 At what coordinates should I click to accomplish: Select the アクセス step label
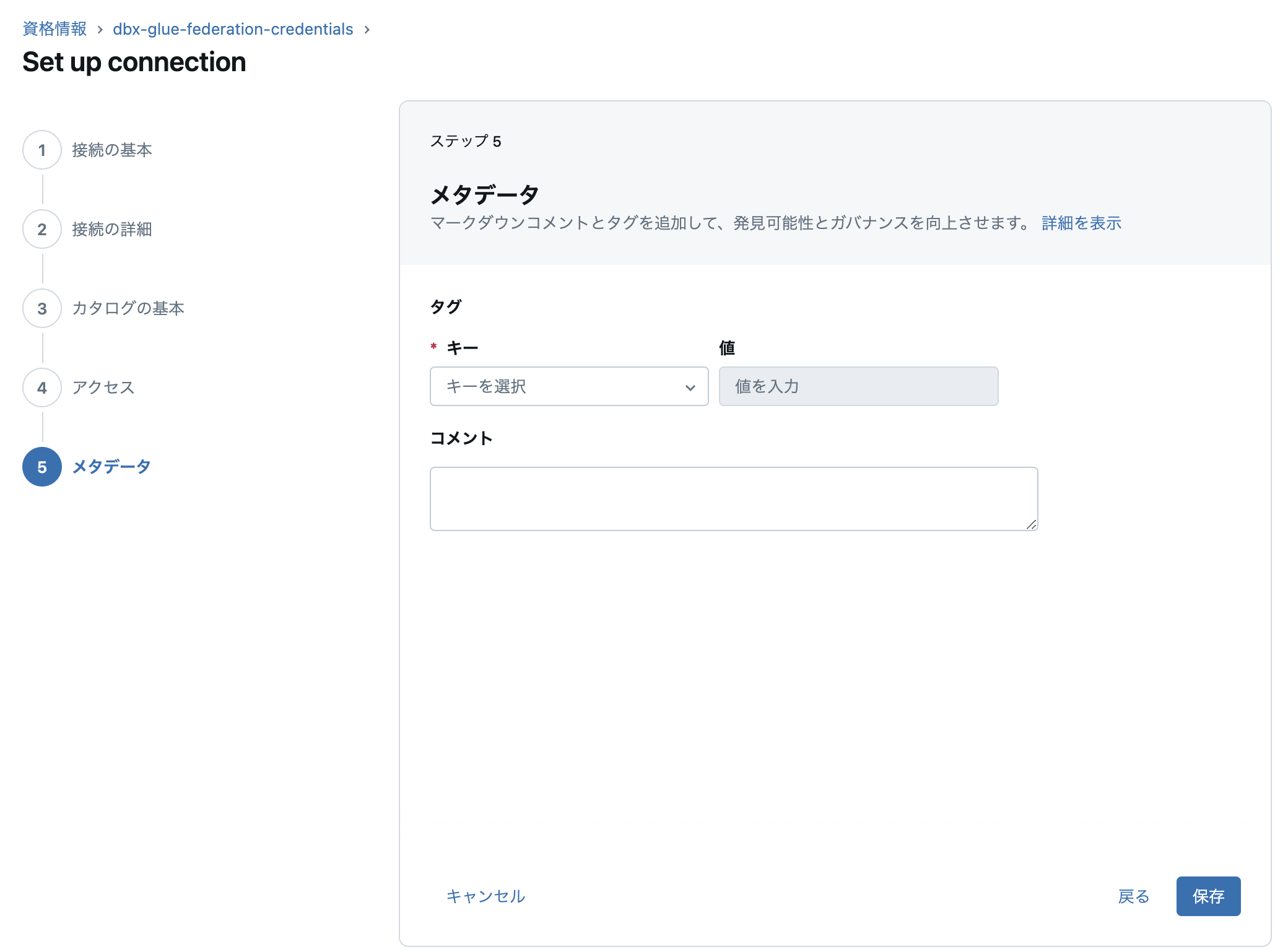click(x=103, y=387)
